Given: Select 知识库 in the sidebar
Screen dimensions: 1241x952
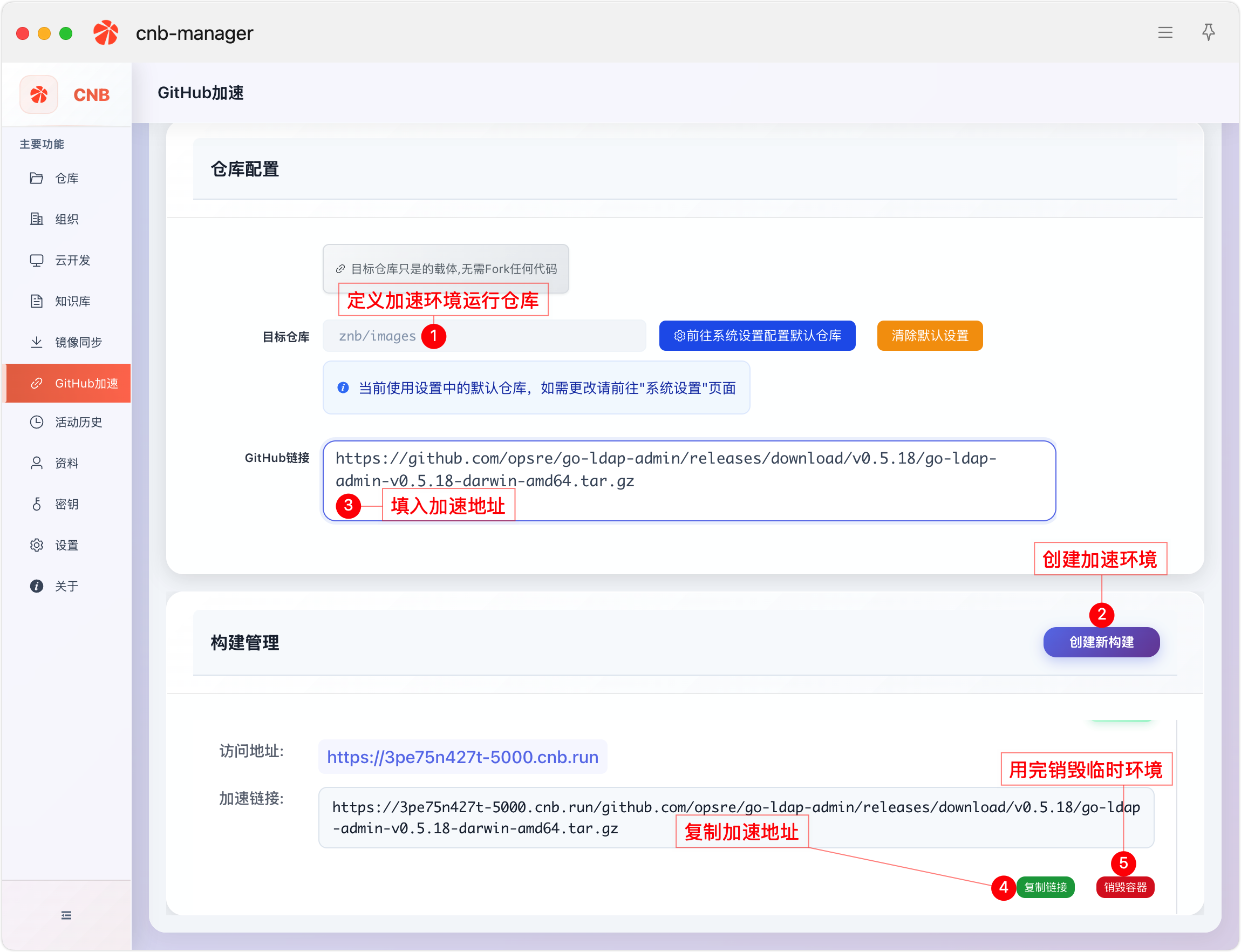Looking at the screenshot, I should [68, 302].
